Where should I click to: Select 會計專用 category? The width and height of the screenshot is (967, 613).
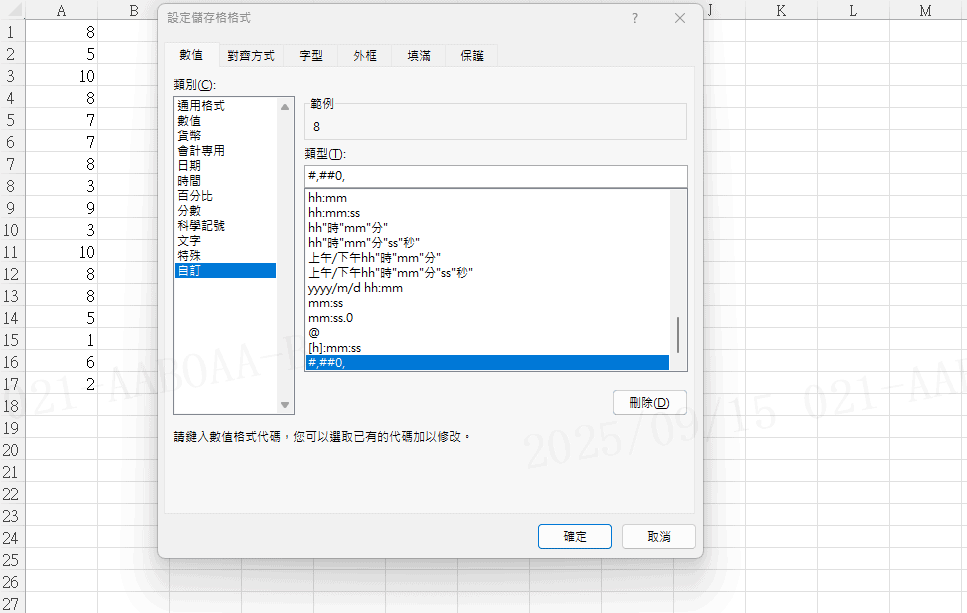[201, 151]
